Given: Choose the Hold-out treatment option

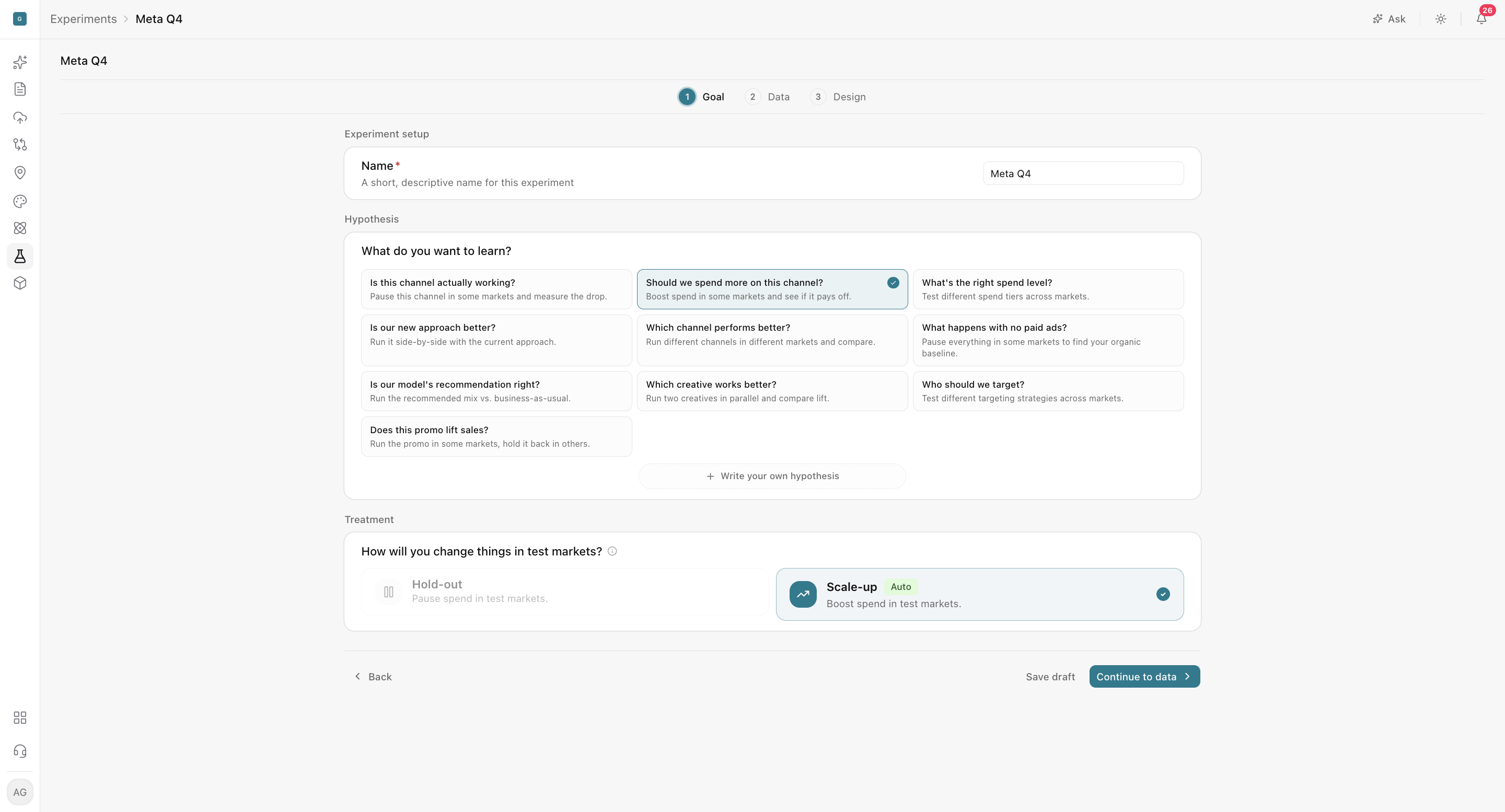Looking at the screenshot, I should click(x=564, y=591).
